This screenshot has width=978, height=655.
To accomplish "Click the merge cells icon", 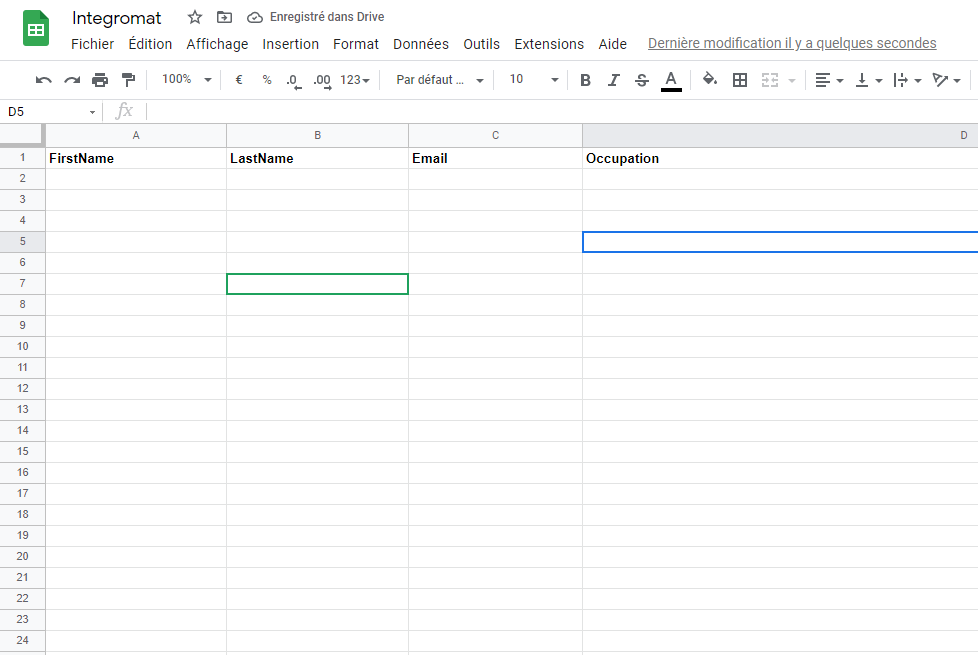I will point(770,80).
